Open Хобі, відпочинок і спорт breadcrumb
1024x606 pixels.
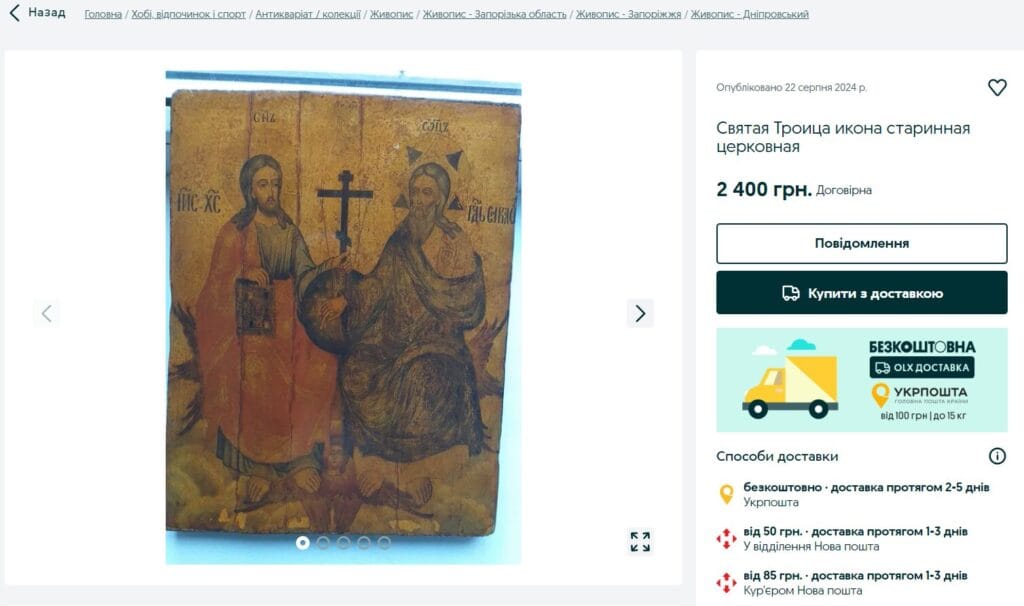coord(188,14)
